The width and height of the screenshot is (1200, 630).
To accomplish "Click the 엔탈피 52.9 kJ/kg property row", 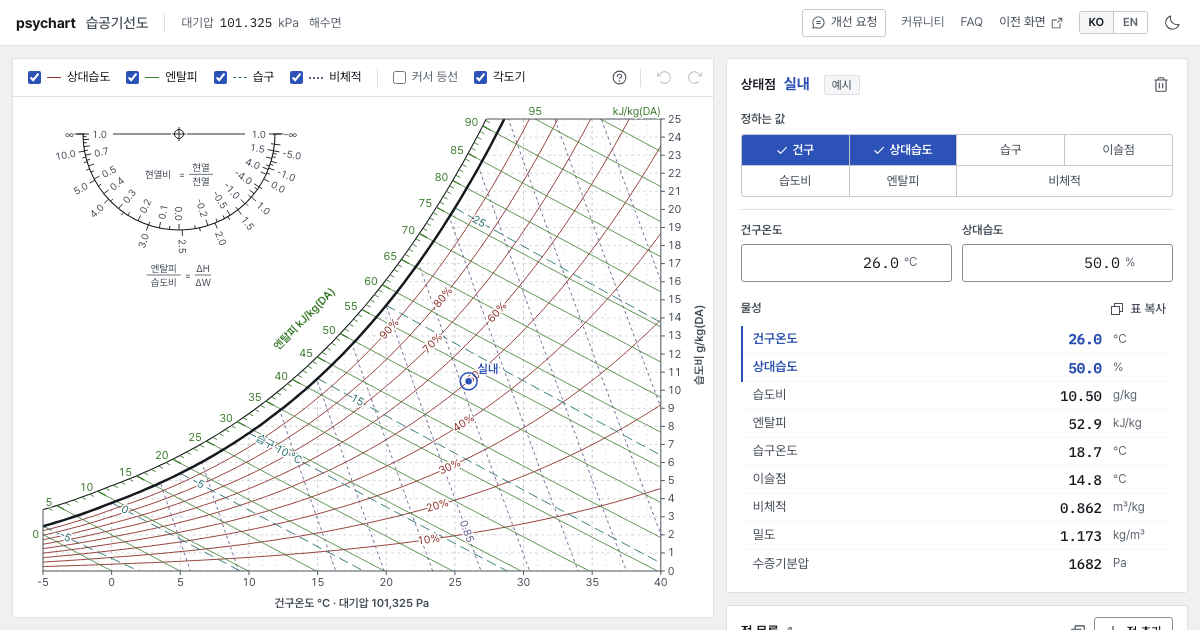I will [x=956, y=423].
